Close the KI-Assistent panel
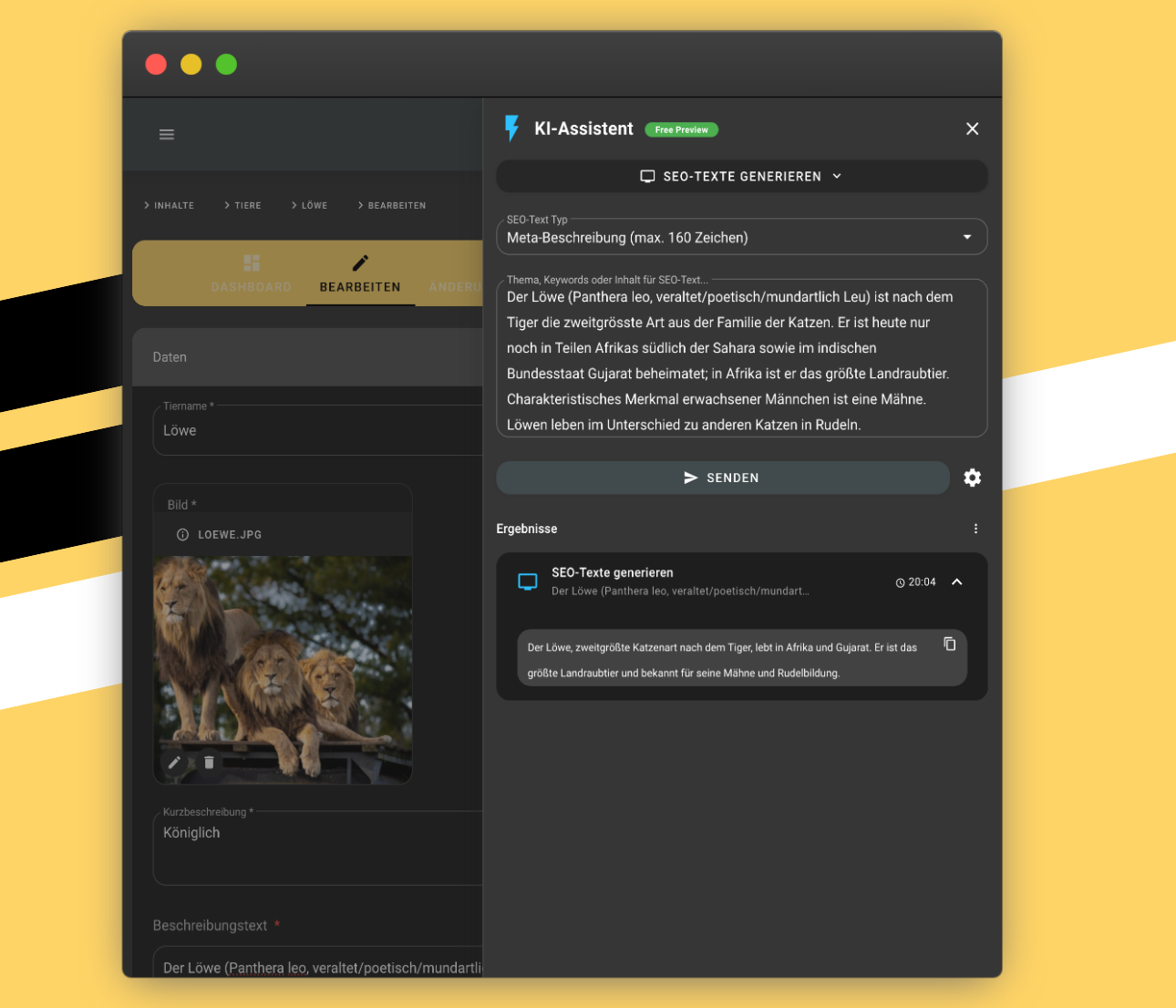 (972, 129)
